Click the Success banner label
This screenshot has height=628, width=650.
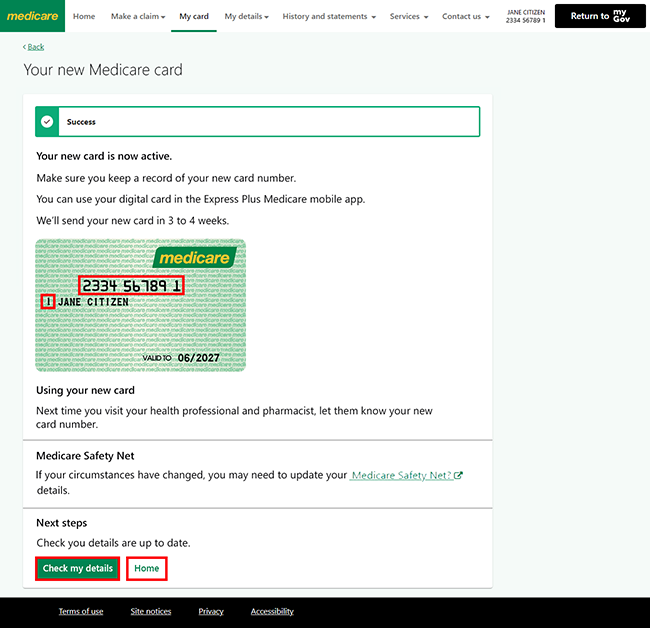coord(81,122)
